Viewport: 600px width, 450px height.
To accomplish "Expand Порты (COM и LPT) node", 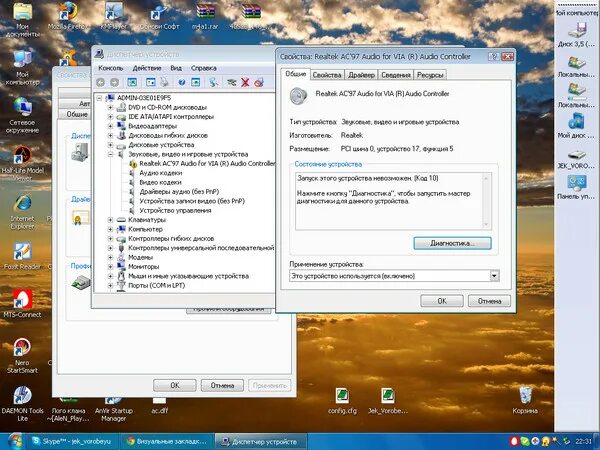I will (x=110, y=285).
